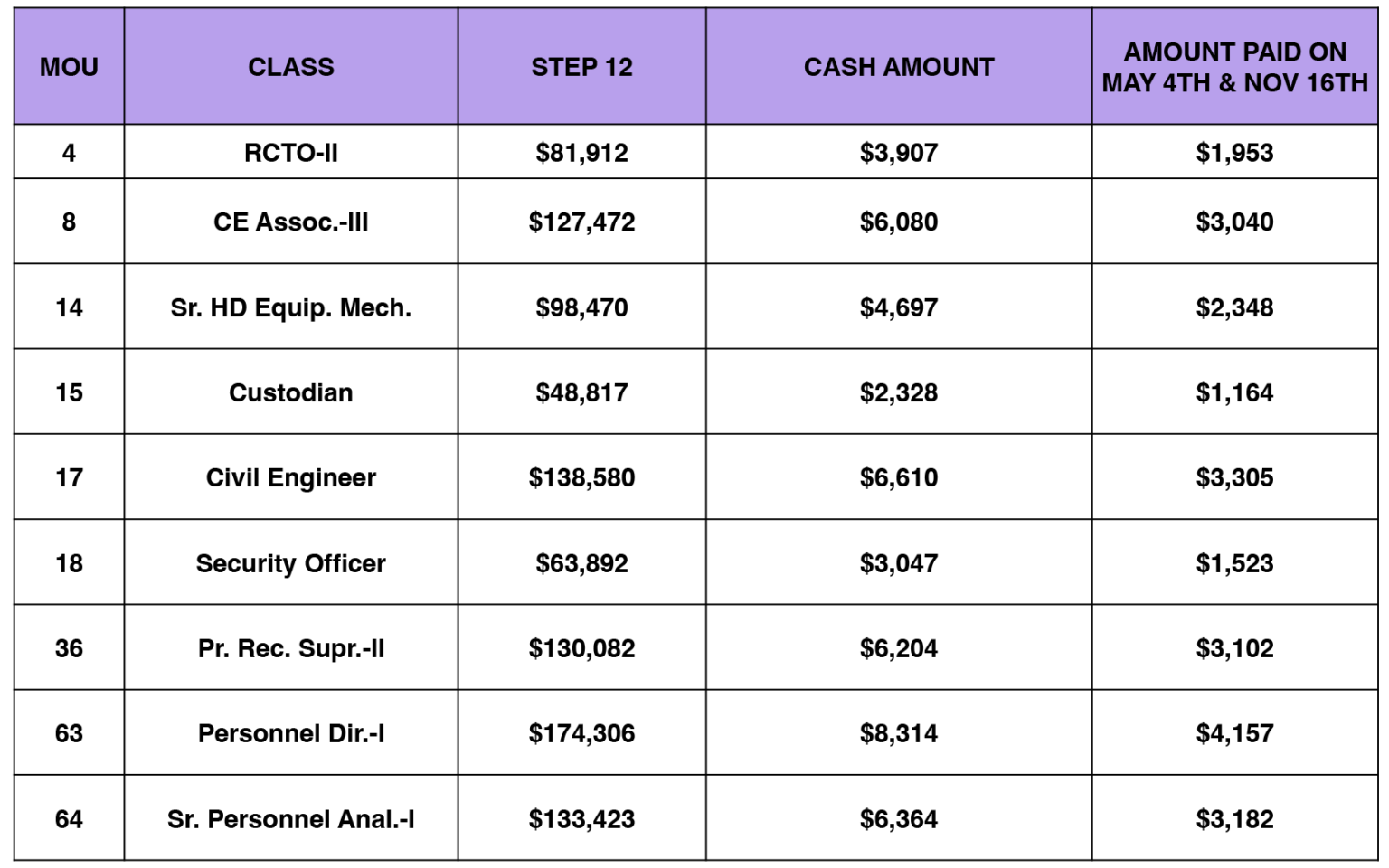Select the Pr. Rec. Supr.-II cell
The image size is (1389, 868).
[290, 648]
